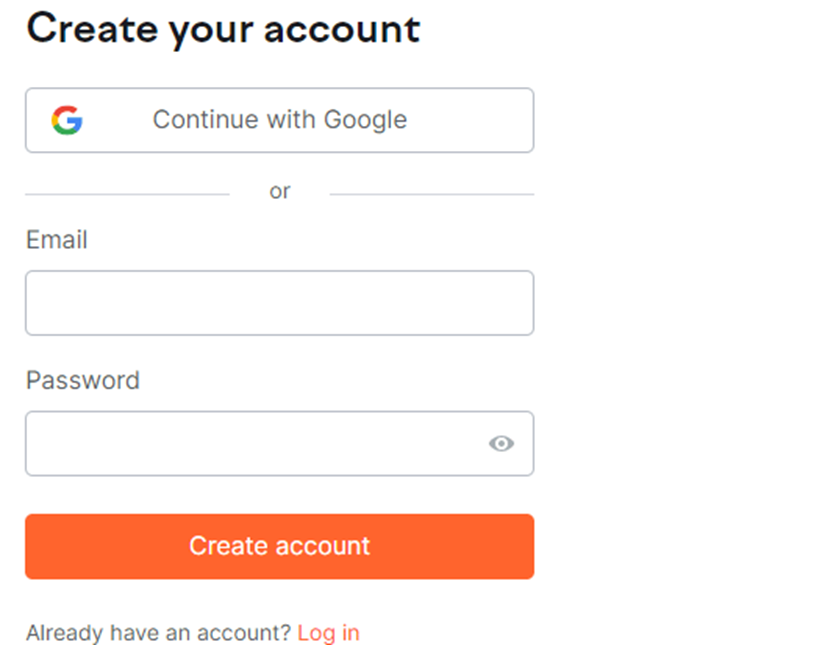Place cursor in the empty Email box

click(x=279, y=303)
